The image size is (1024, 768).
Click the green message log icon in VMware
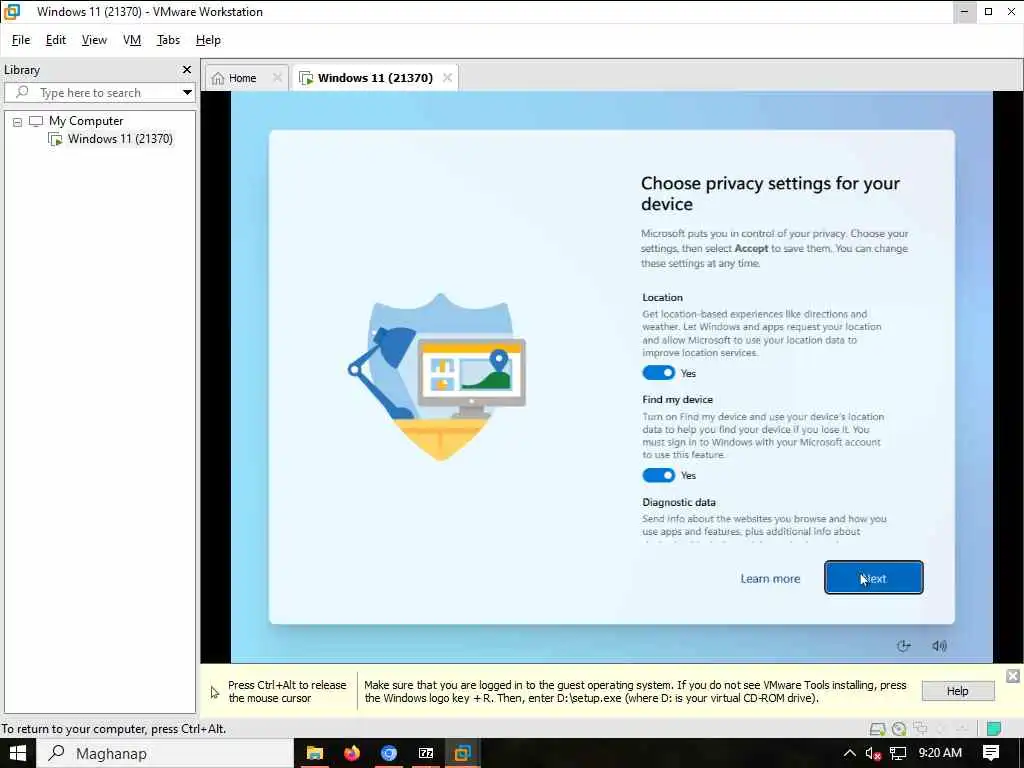994,729
